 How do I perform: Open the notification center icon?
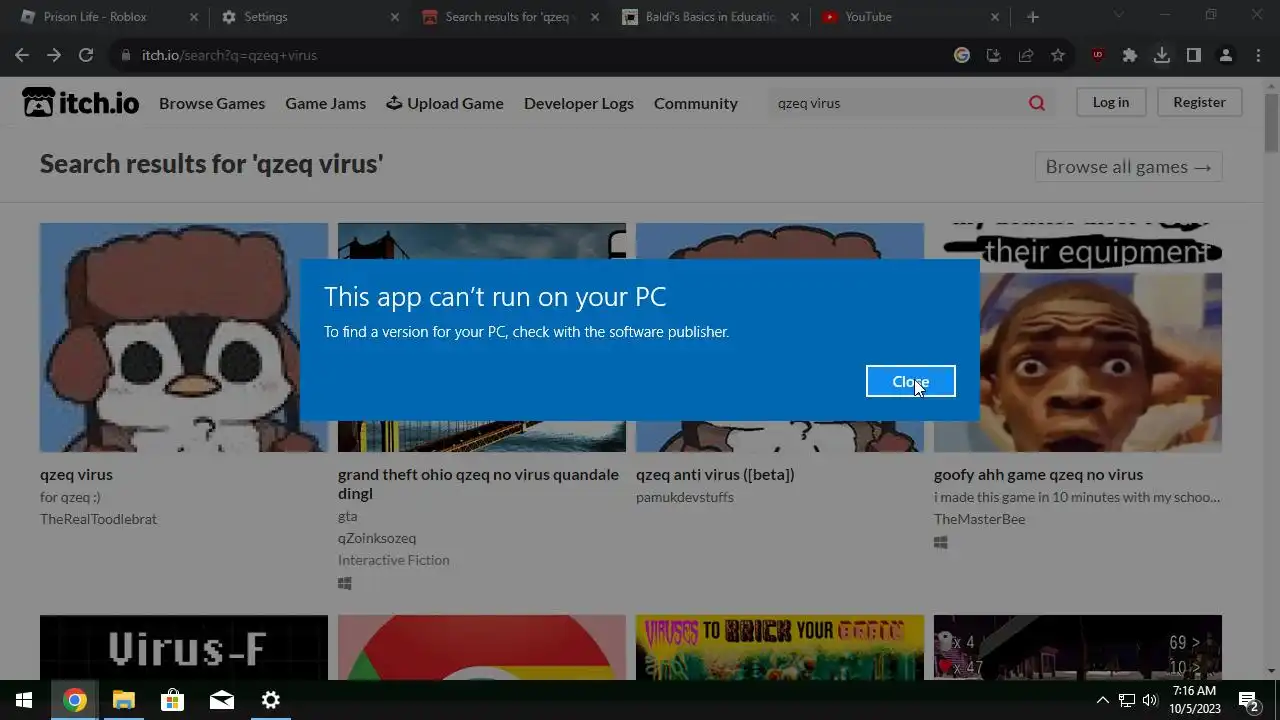(x=1248, y=700)
